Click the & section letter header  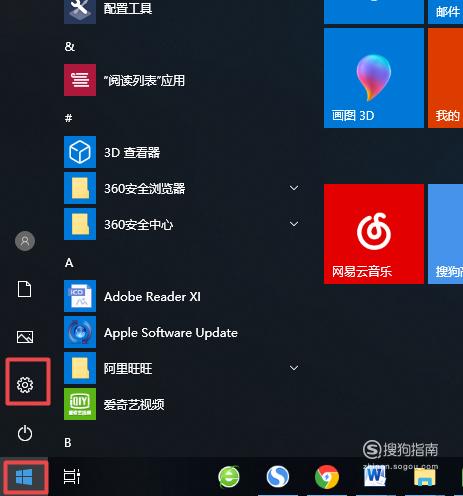70,46
